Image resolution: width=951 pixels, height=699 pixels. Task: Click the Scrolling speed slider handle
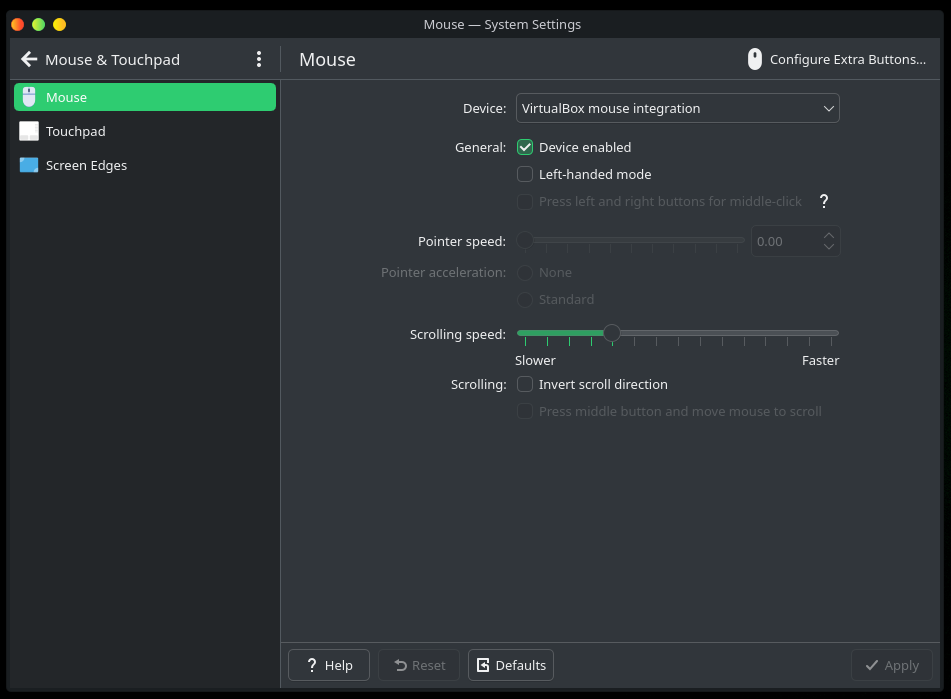point(612,333)
